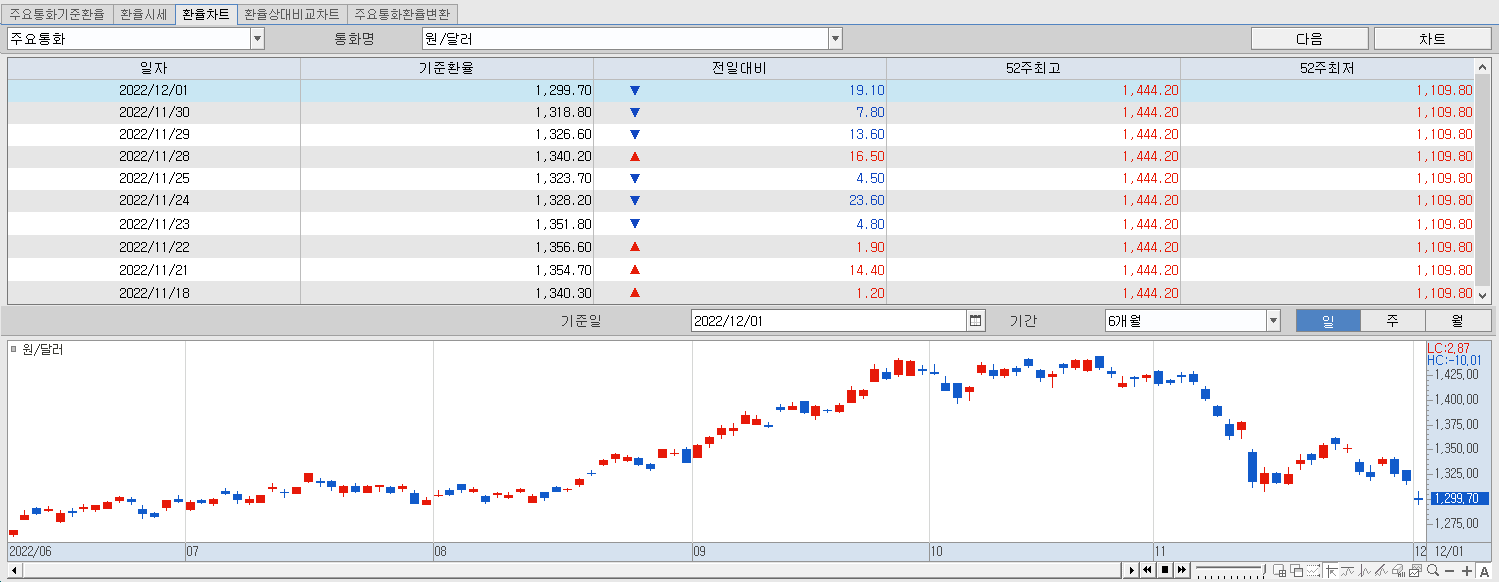Click the table scrollbar down arrow
Viewport: 1499px width, 582px height.
(1482, 296)
